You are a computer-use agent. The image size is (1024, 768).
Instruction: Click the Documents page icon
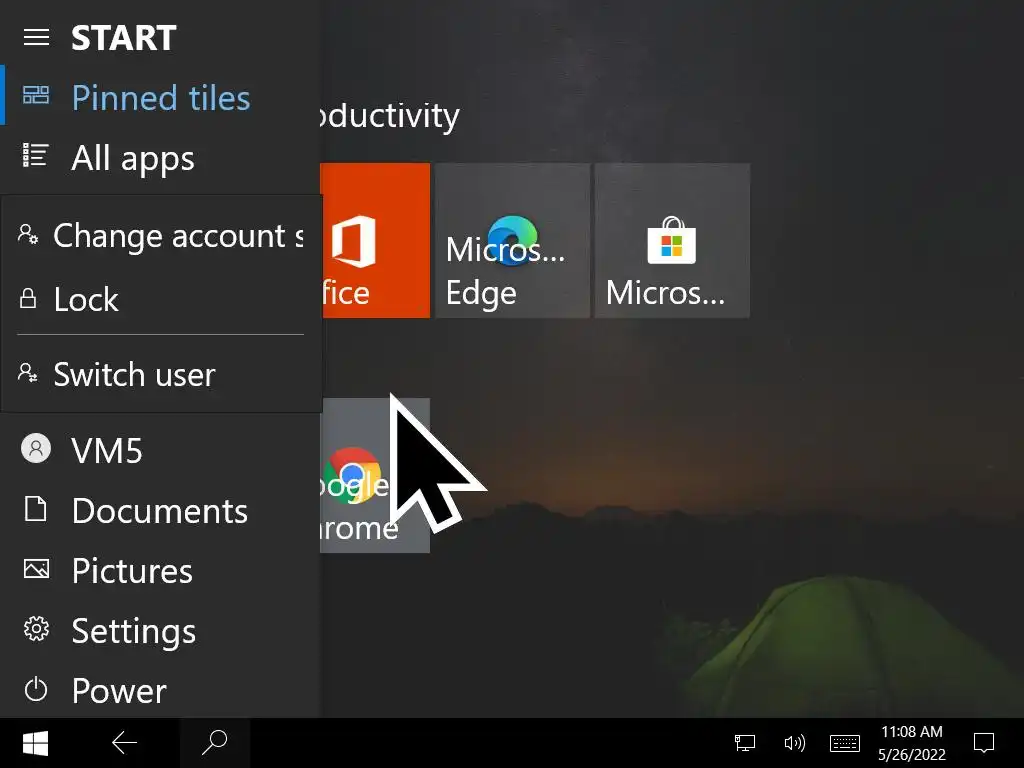point(35,509)
